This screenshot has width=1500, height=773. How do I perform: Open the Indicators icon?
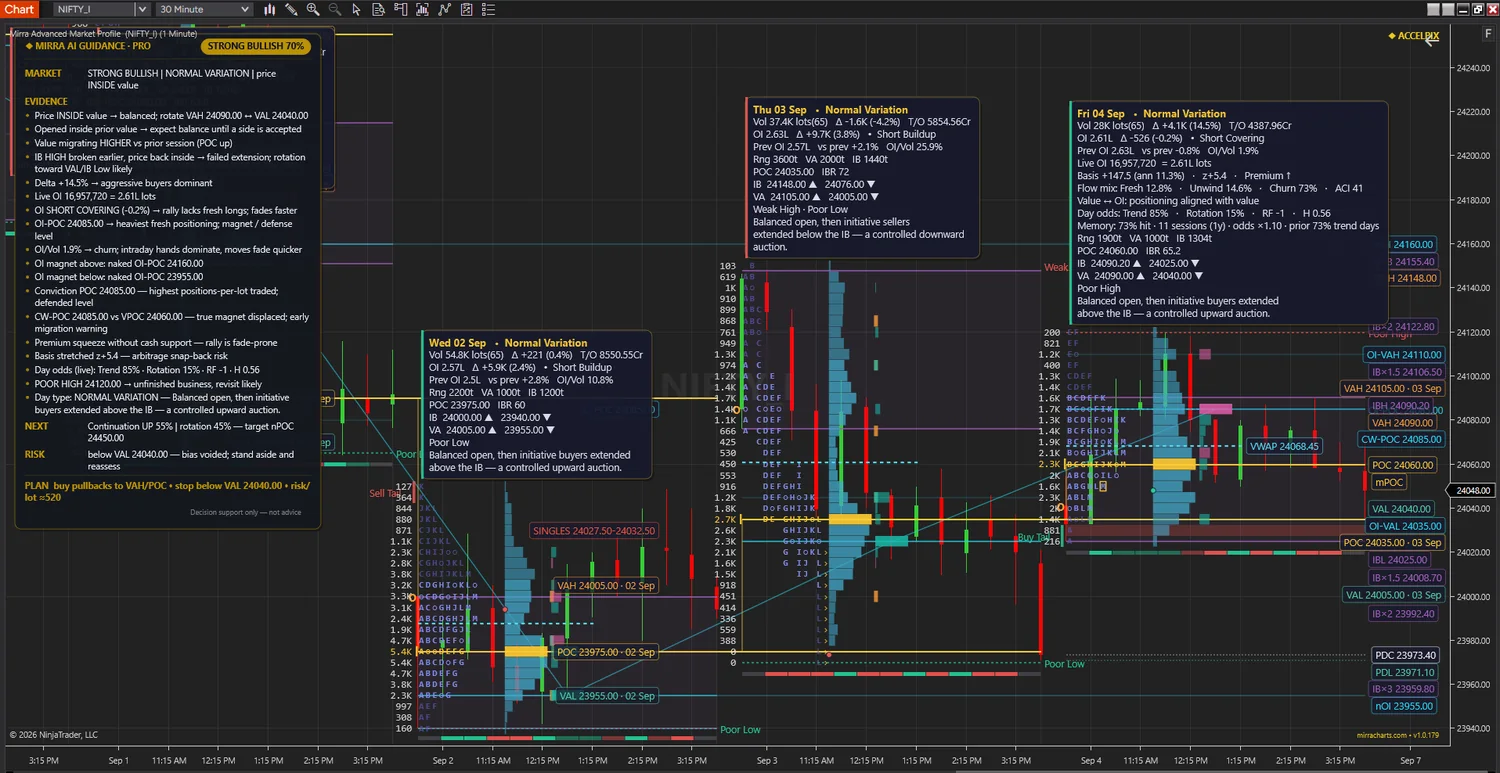coord(444,9)
